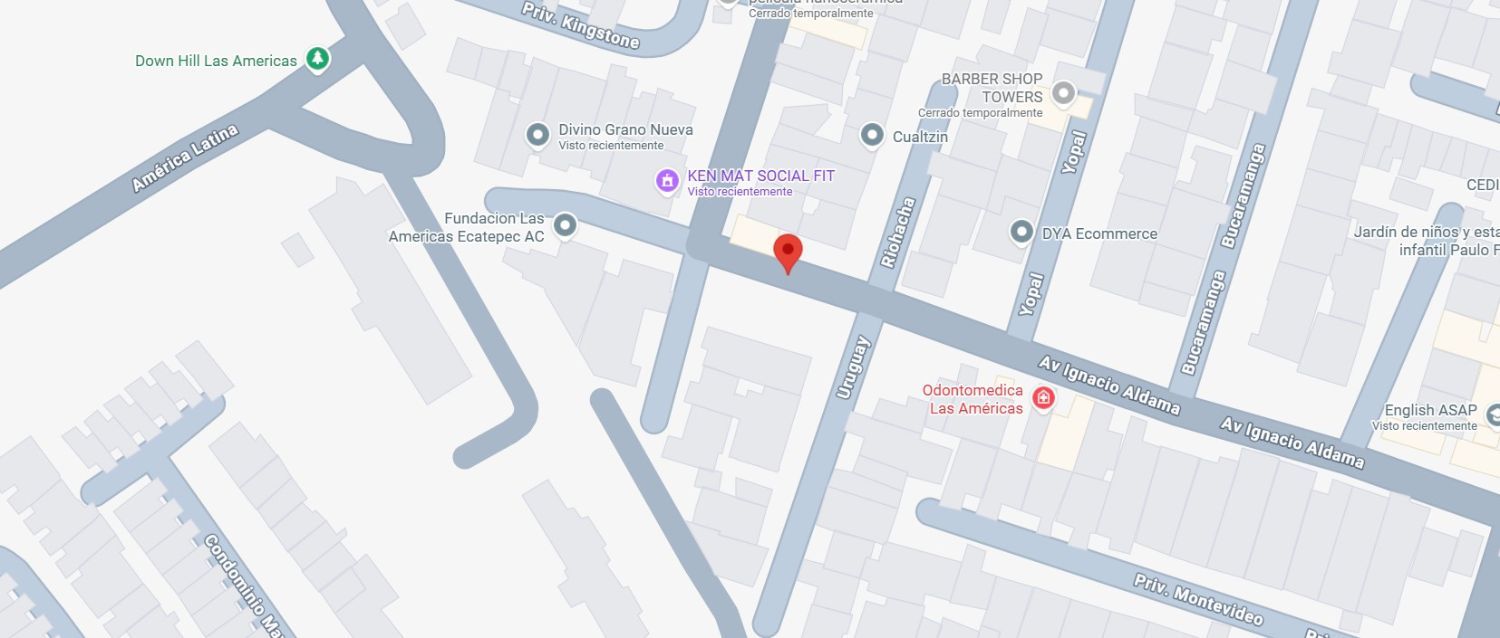Open the Divino Grano Nueva place marker

[538, 134]
